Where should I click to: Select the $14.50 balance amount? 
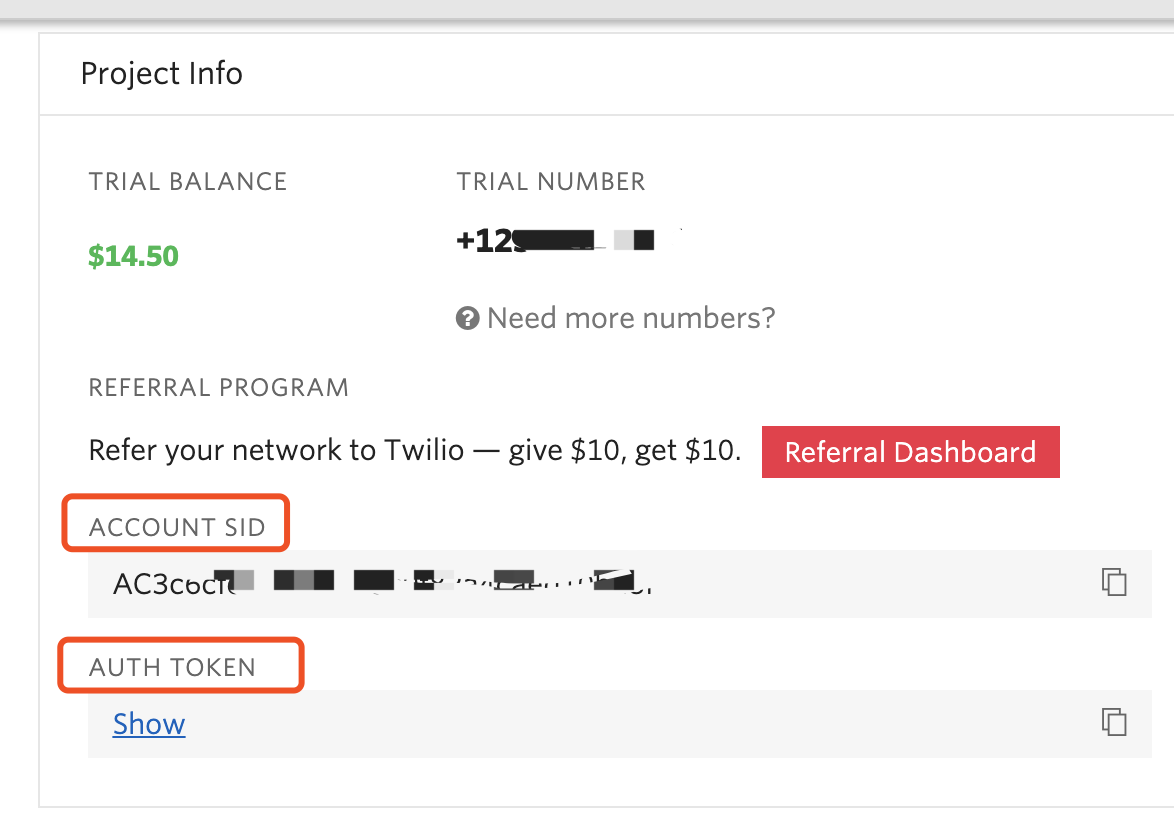(x=133, y=257)
